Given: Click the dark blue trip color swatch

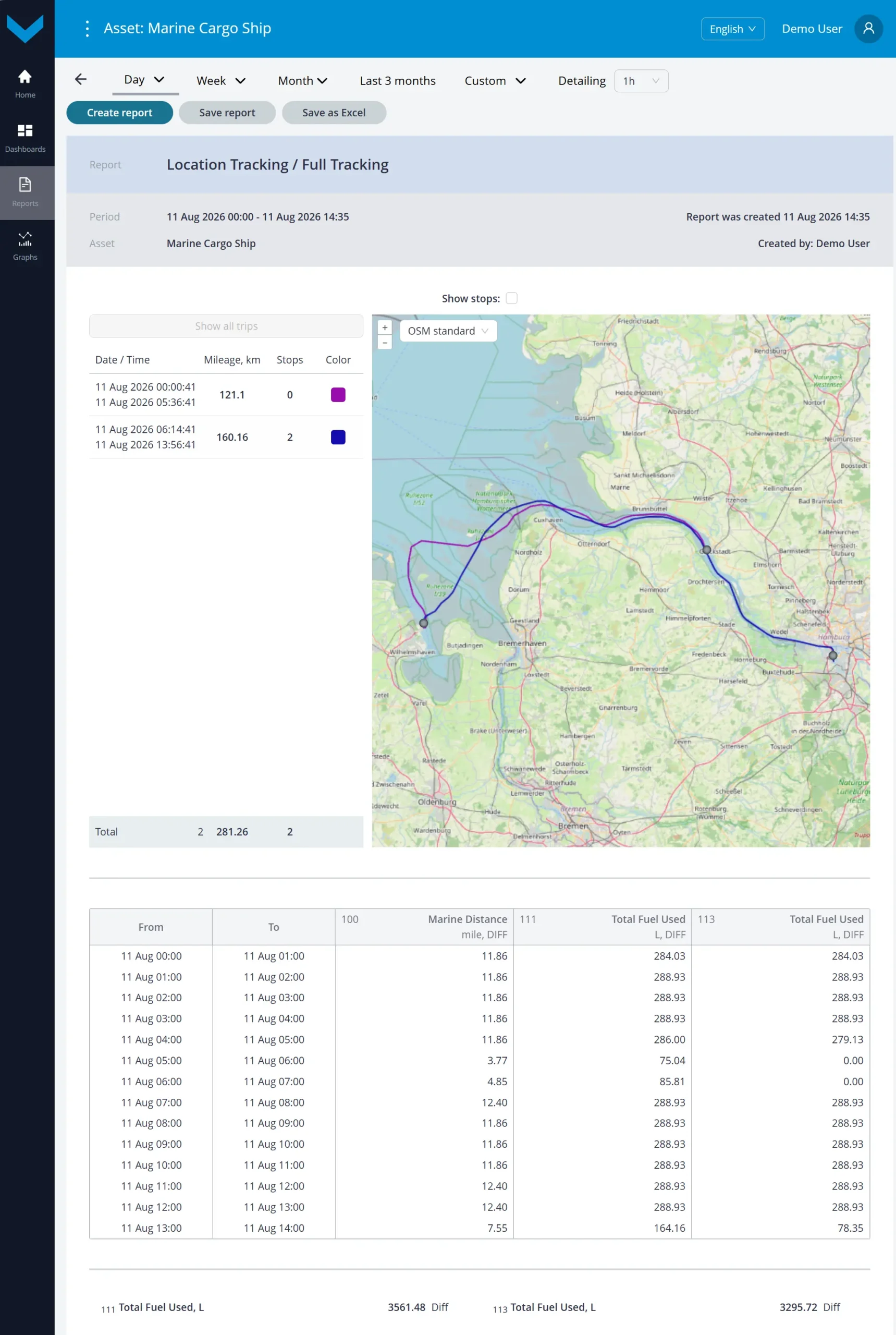Looking at the screenshot, I should click(338, 437).
